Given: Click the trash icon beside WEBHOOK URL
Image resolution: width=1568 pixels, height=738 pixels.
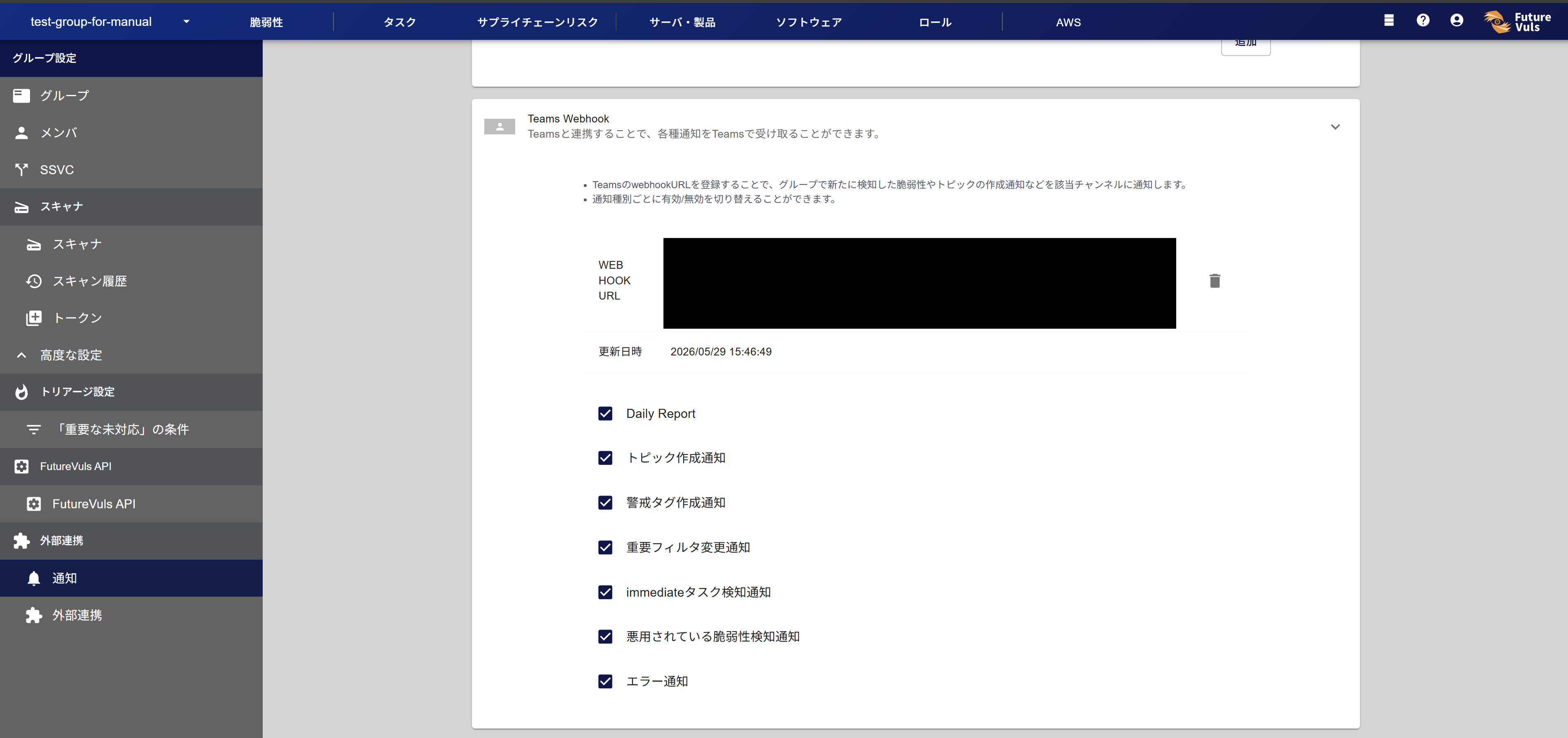Looking at the screenshot, I should click(1214, 281).
